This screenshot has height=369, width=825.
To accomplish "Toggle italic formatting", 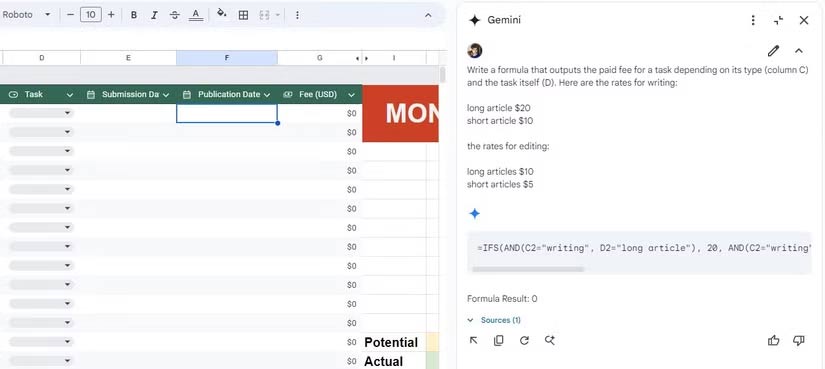I will (x=154, y=15).
